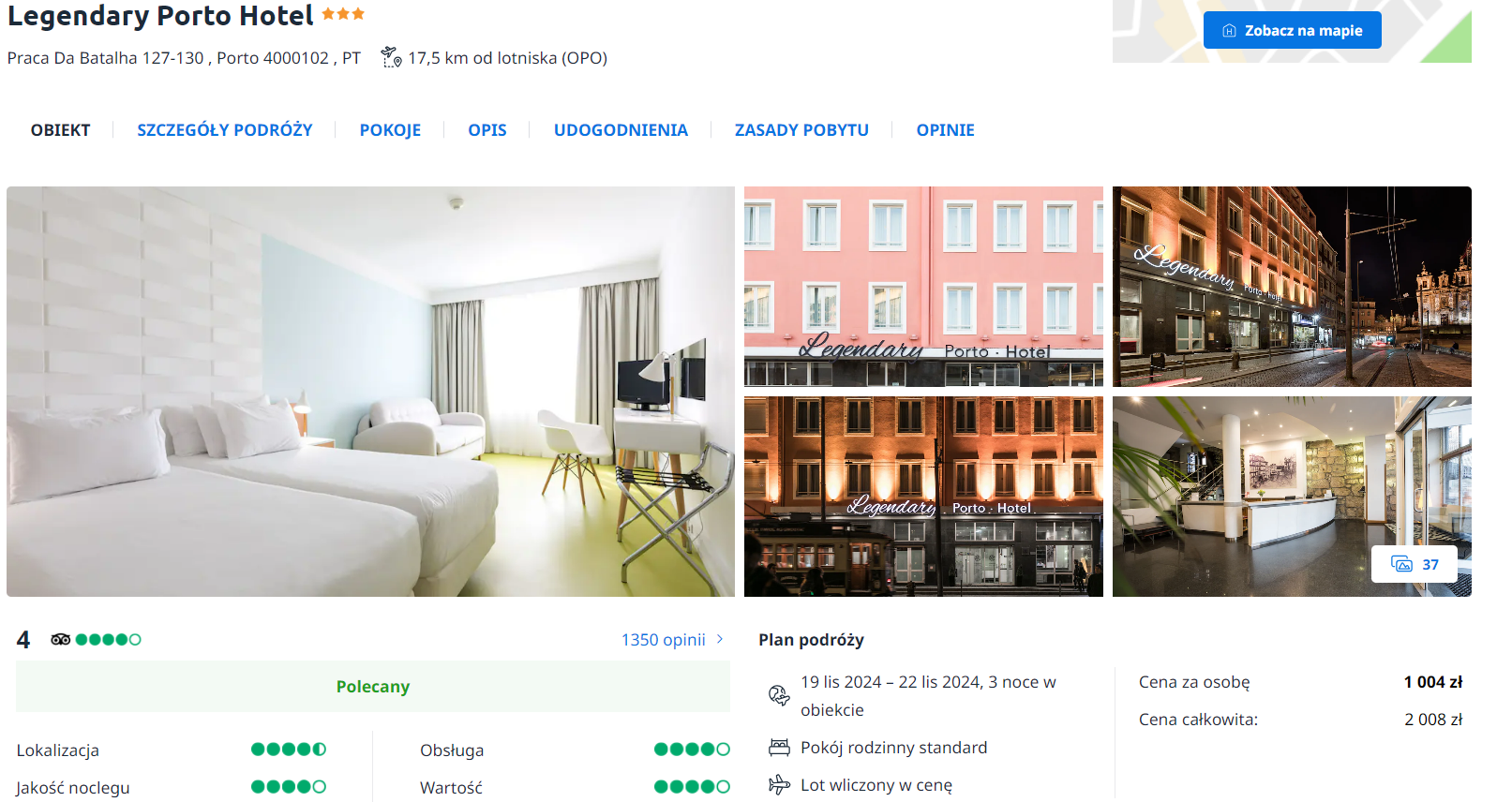This screenshot has width=1512, height=802.
Task: Select the UDOGODNIENIA tab
Action: (621, 130)
